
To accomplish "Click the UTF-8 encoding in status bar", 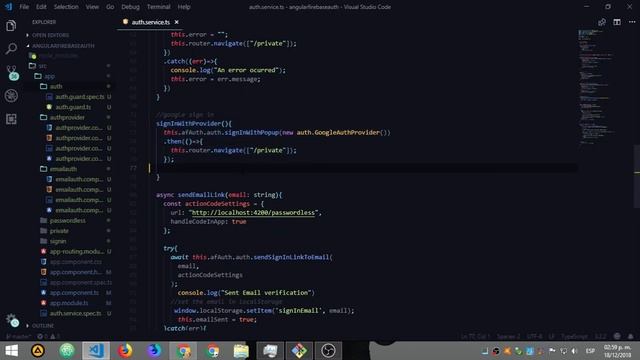I will [x=534, y=337].
